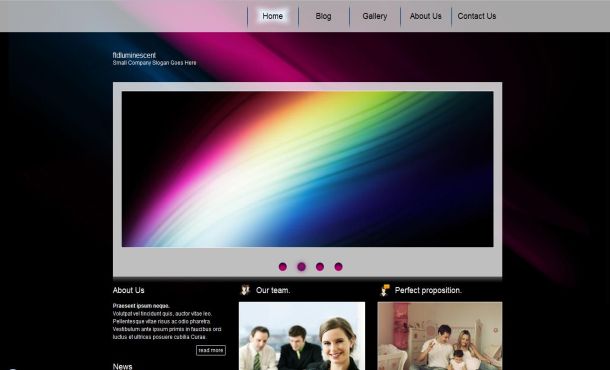
Task: Click the About Us section heading
Action: 128,290
